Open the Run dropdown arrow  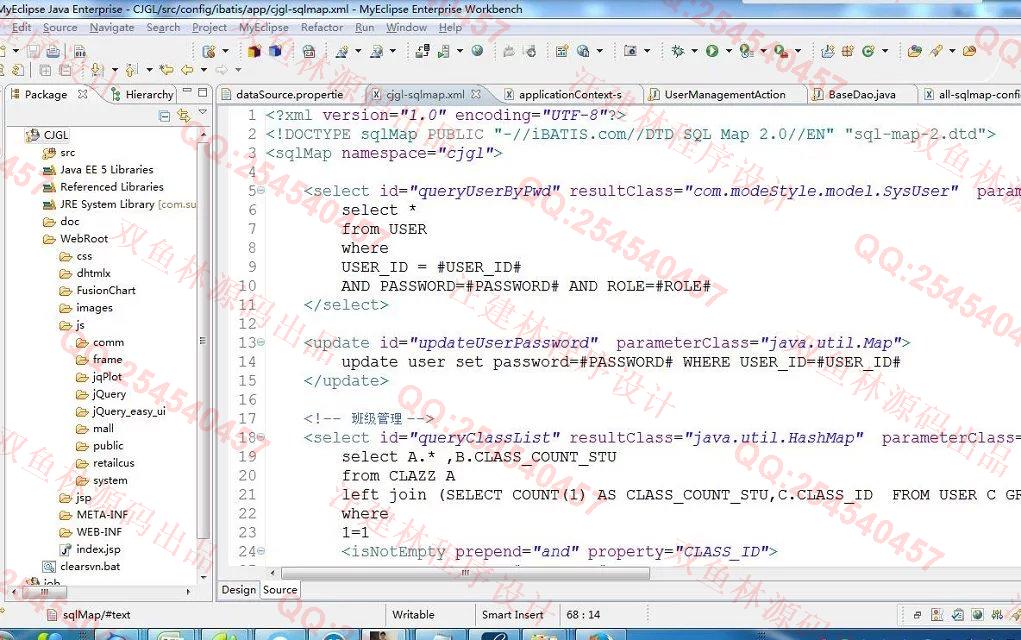point(729,51)
